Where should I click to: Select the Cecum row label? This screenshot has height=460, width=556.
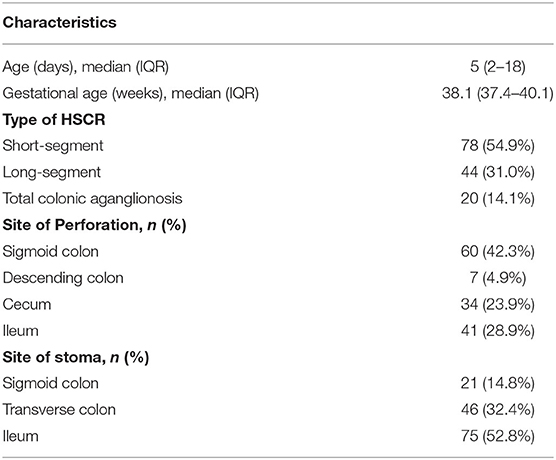pos(27,304)
